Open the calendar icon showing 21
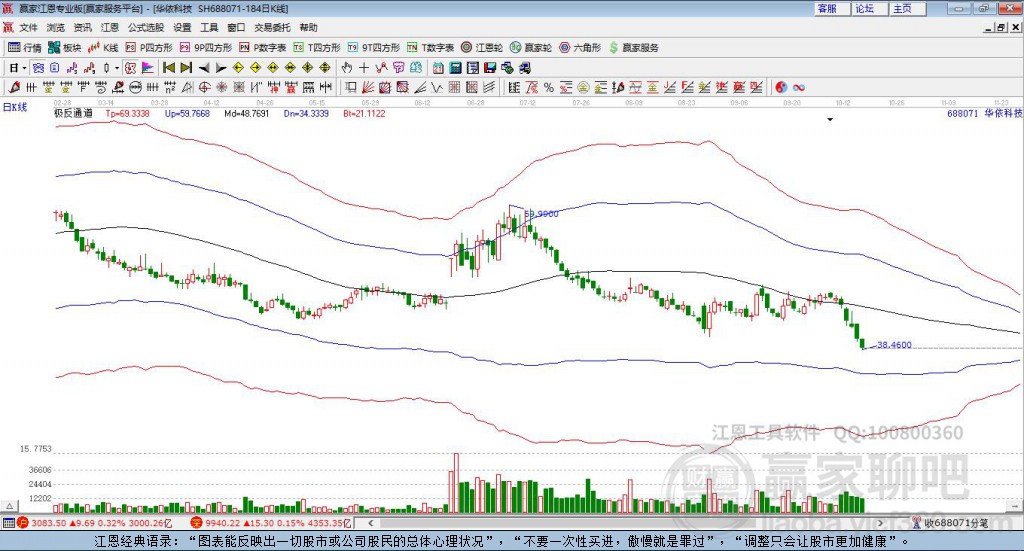The width and height of the screenshot is (1024, 551). click(438, 68)
